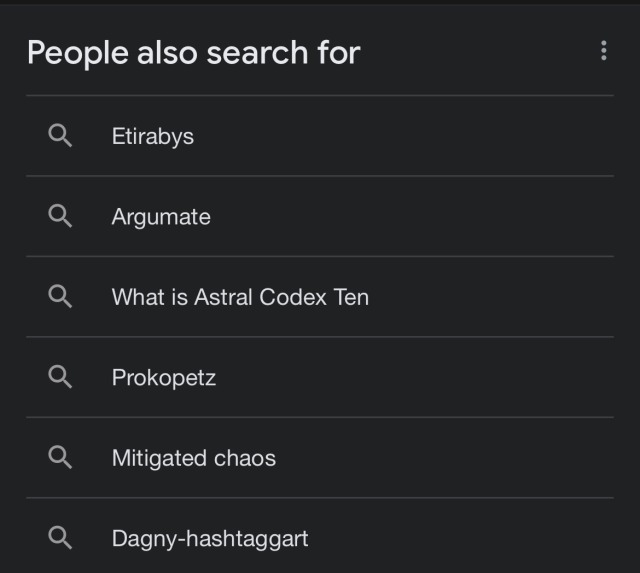Click the search icon beside Etirabys

click(x=60, y=136)
